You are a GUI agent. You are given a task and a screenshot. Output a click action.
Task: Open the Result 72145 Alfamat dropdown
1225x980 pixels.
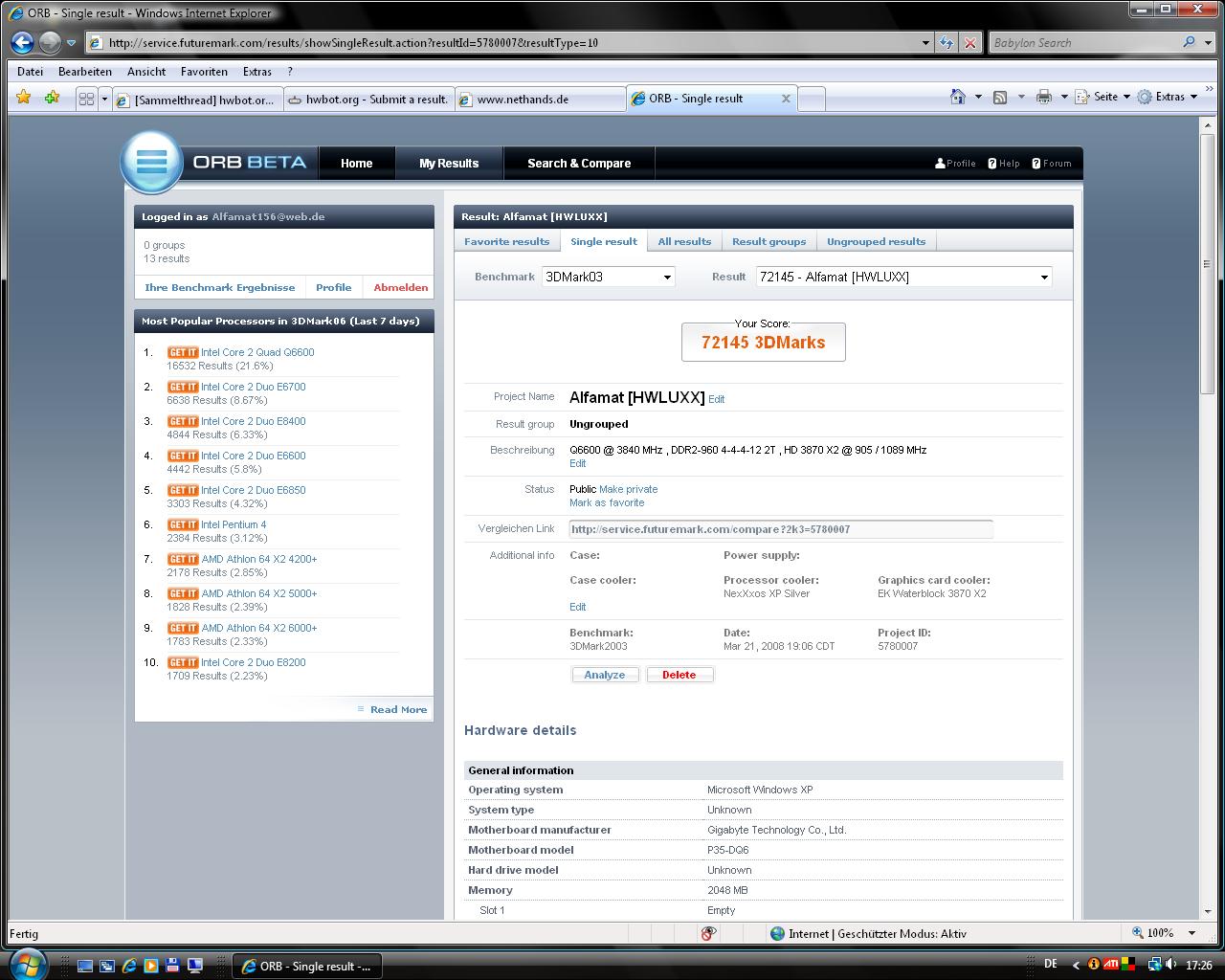pos(903,277)
